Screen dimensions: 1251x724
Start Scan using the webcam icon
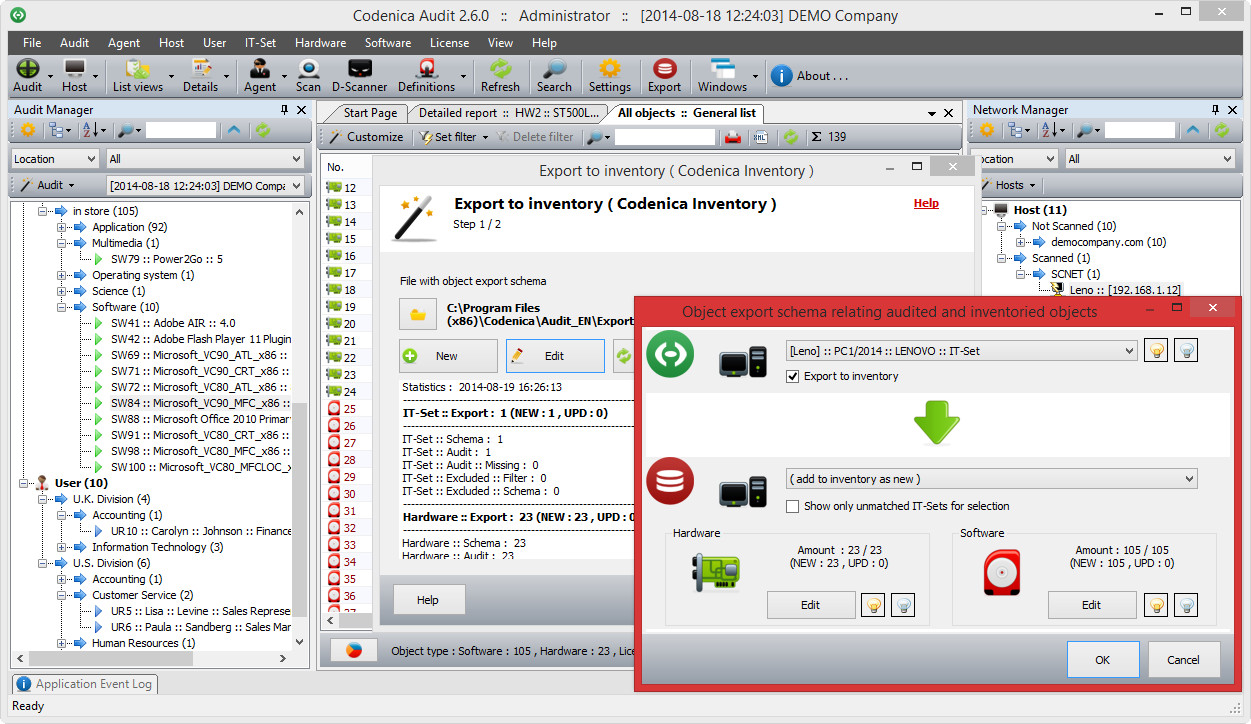[x=308, y=69]
